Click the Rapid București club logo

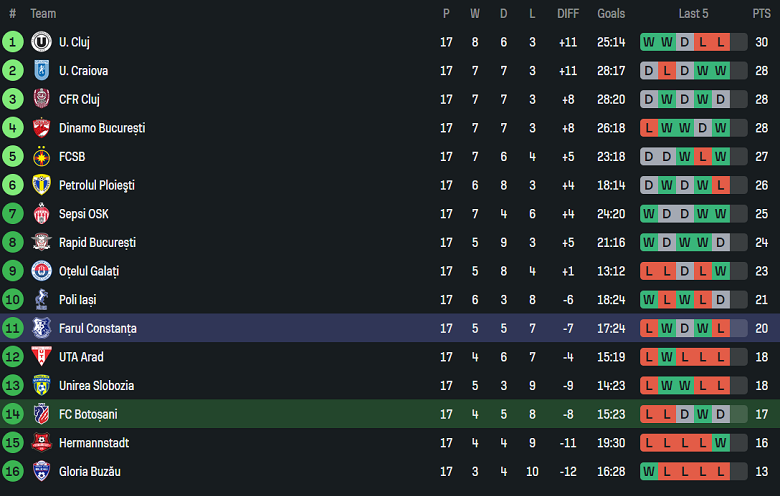(41, 243)
